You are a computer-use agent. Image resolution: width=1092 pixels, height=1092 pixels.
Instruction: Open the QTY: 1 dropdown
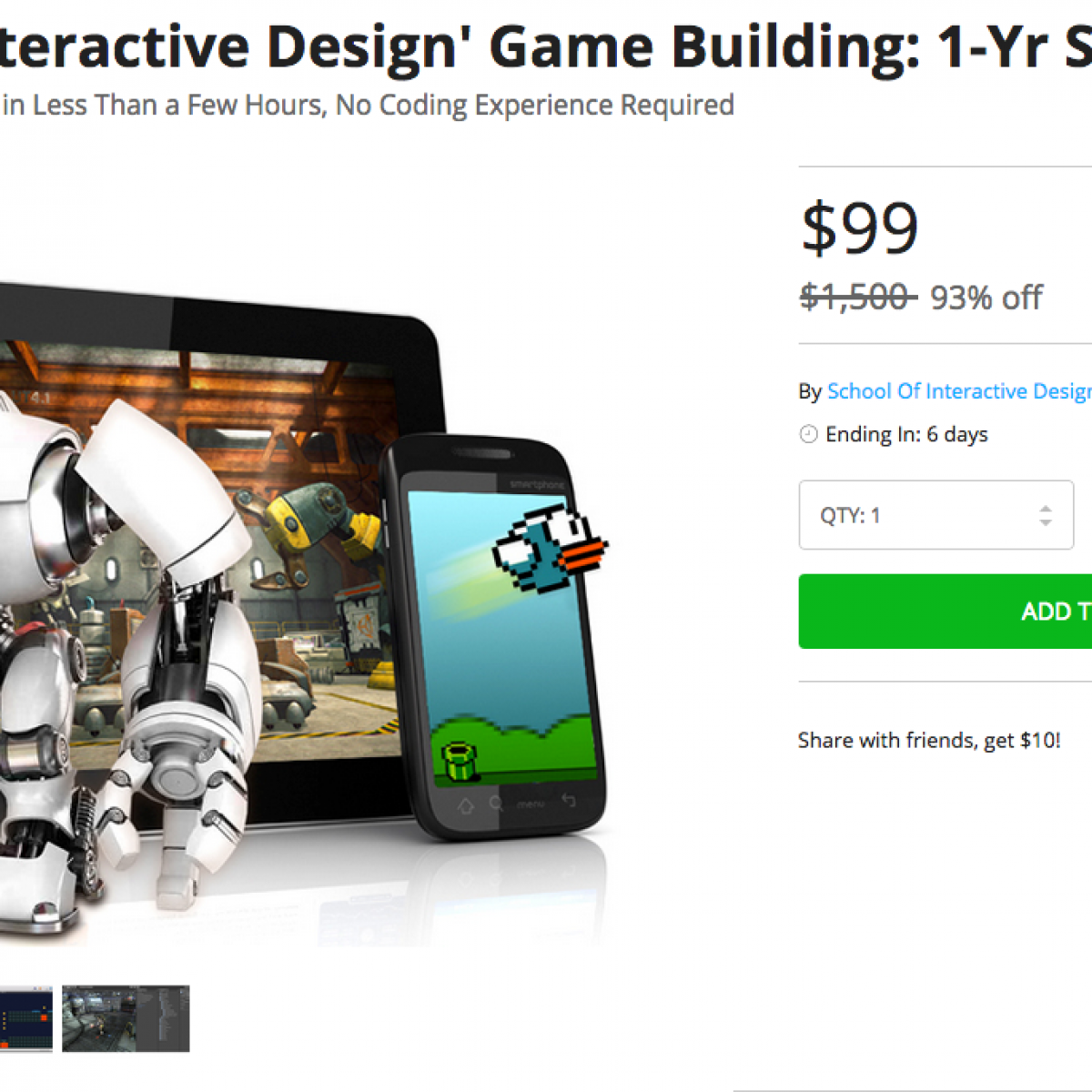[936, 515]
